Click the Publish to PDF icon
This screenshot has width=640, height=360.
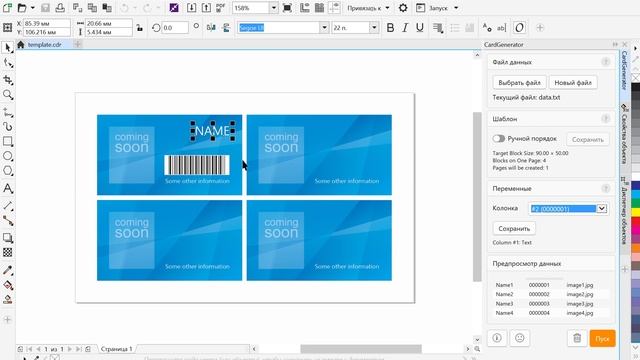pyautogui.click(x=220, y=8)
